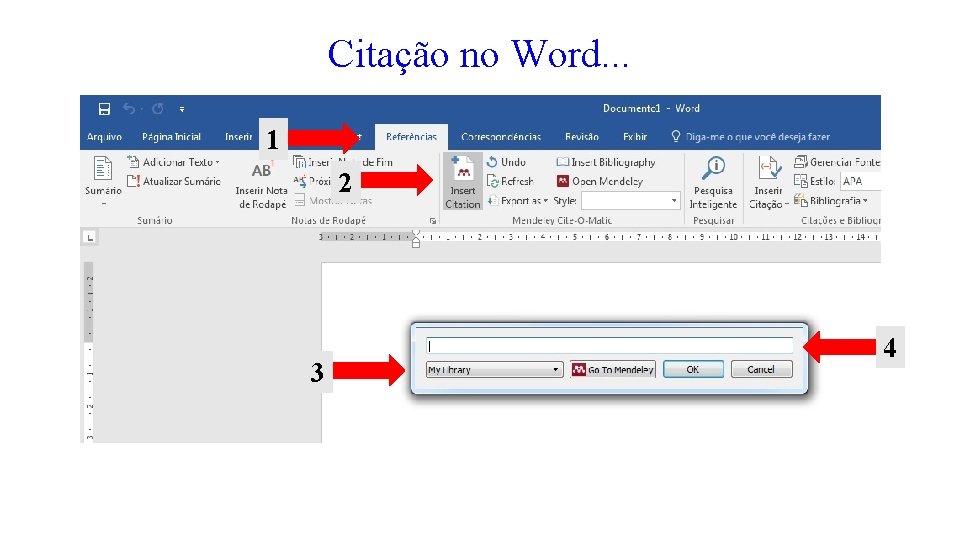Image resolution: width=960 pixels, height=540 pixels.
Task: Switch to the Inserir tab
Action: pos(238,137)
